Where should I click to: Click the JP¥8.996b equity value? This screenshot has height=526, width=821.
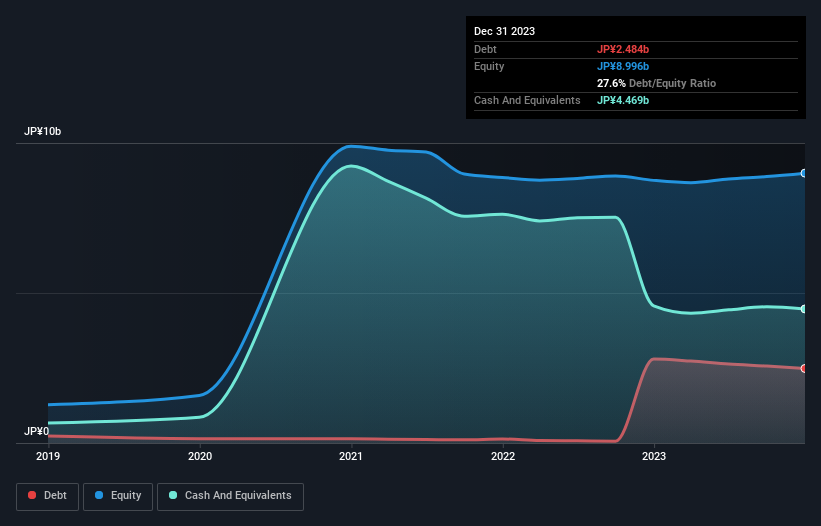click(623, 66)
